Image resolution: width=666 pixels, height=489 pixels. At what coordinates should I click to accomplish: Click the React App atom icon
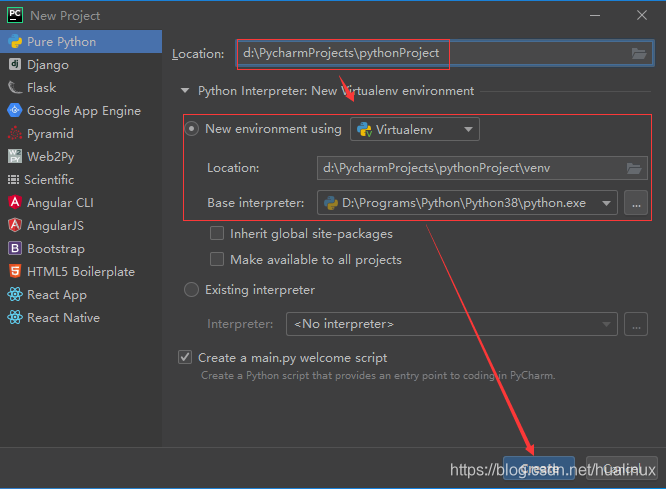(15, 294)
